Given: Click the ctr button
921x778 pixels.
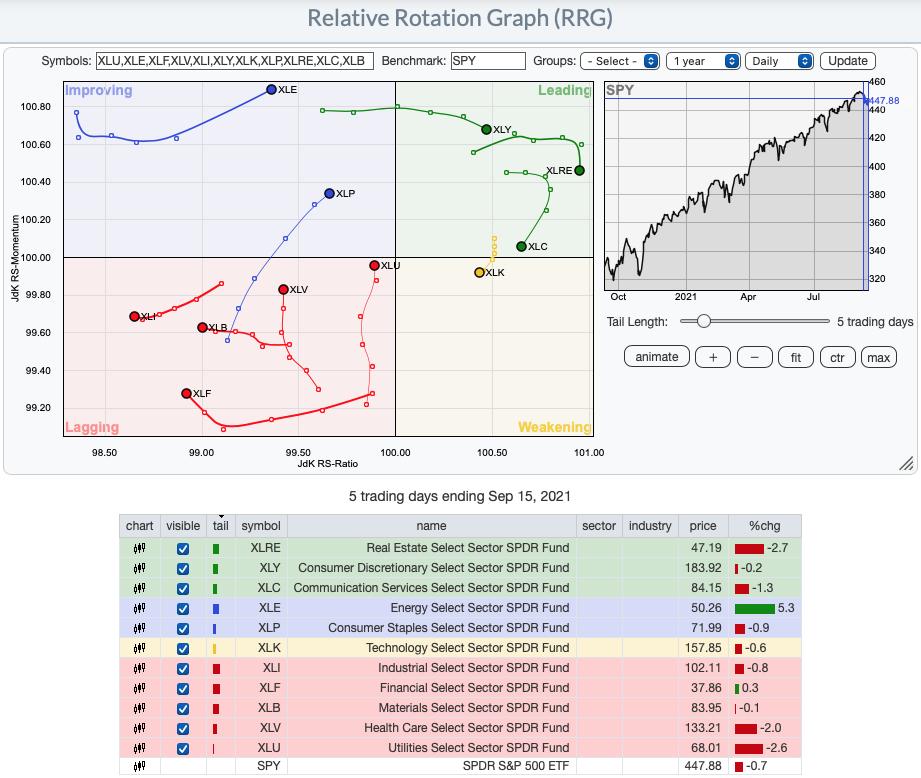Looking at the screenshot, I should point(837,357).
